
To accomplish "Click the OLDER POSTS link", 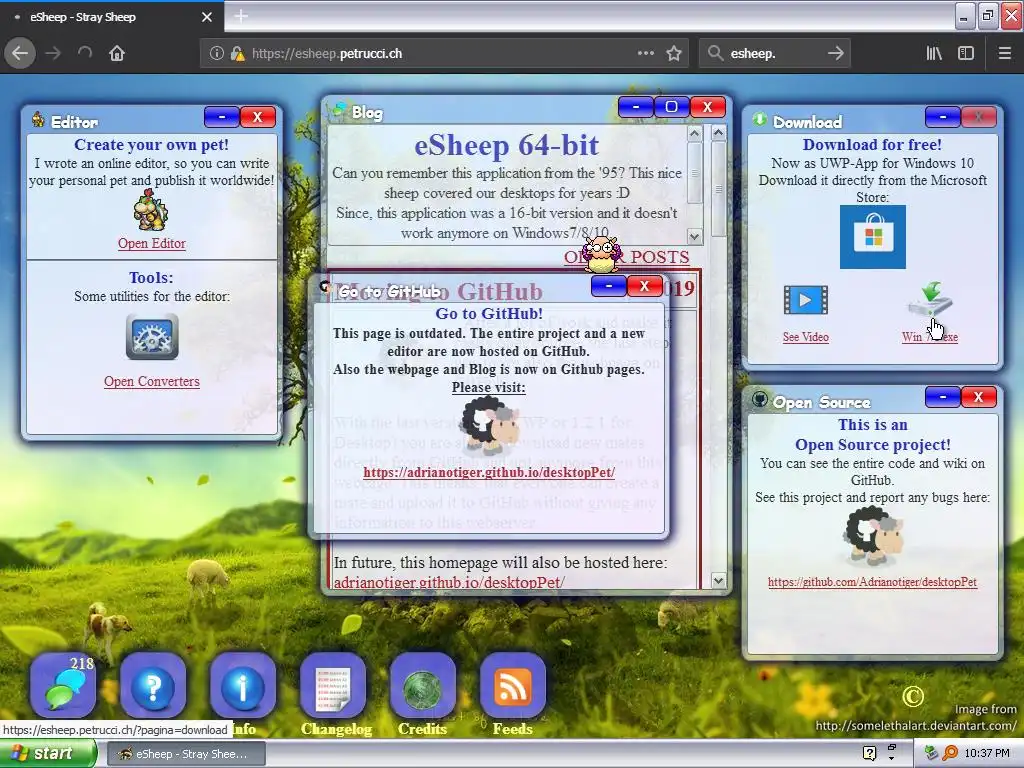I will point(627,257).
